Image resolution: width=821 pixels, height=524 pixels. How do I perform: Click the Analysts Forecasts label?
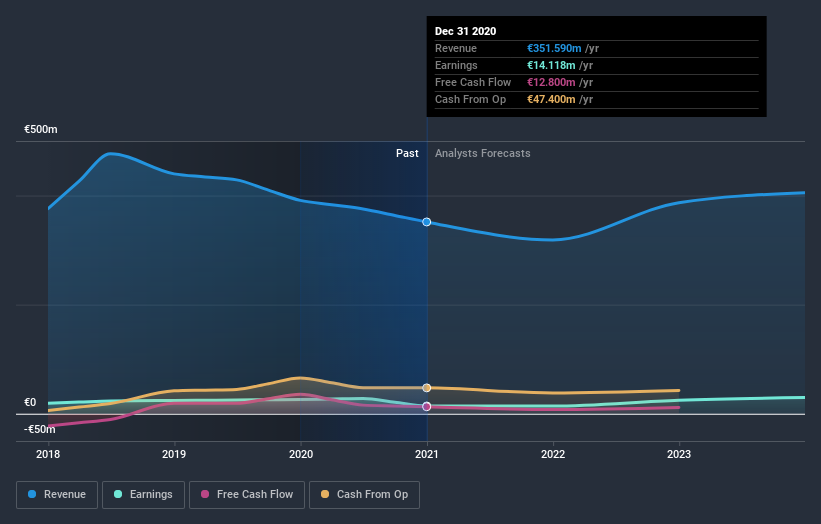pos(483,153)
